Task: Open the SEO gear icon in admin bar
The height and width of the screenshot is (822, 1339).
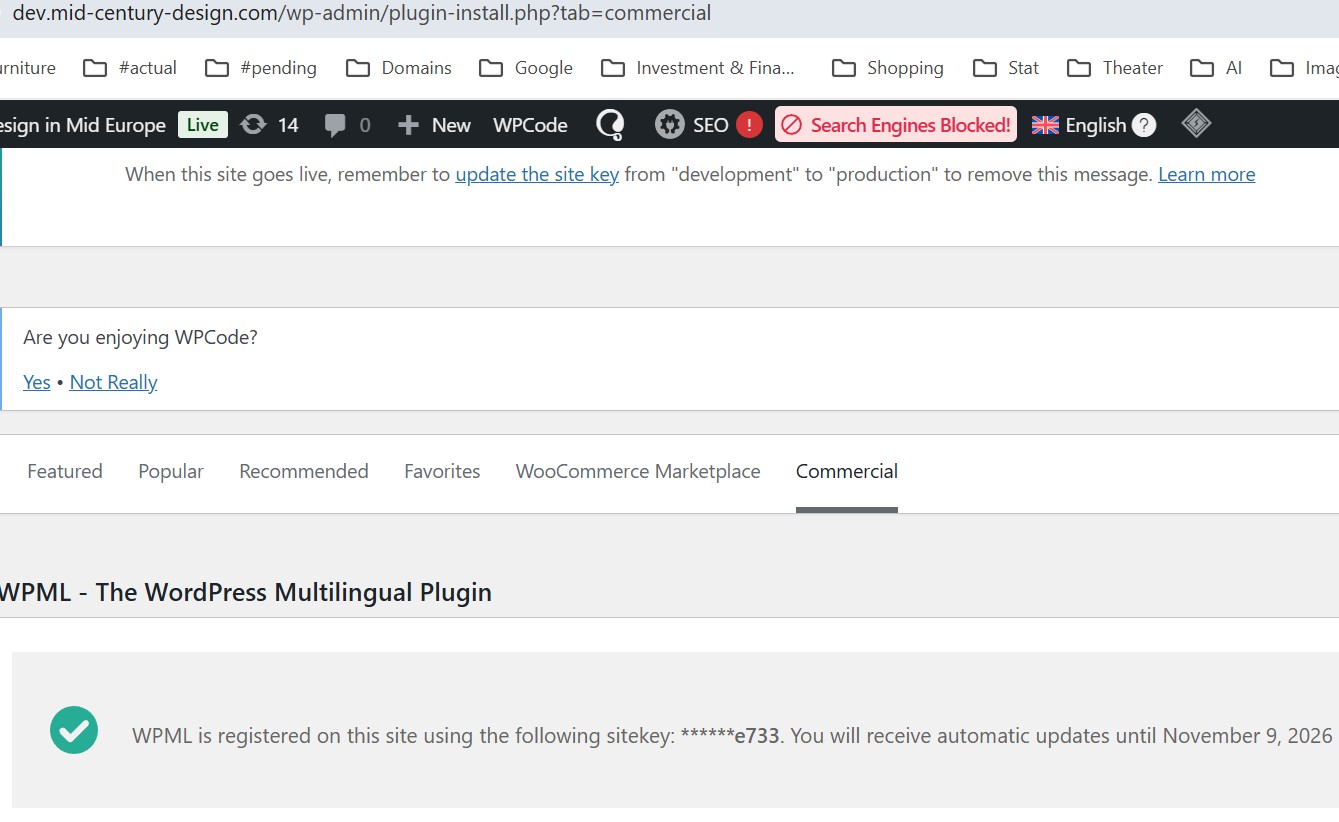Action: tap(669, 125)
